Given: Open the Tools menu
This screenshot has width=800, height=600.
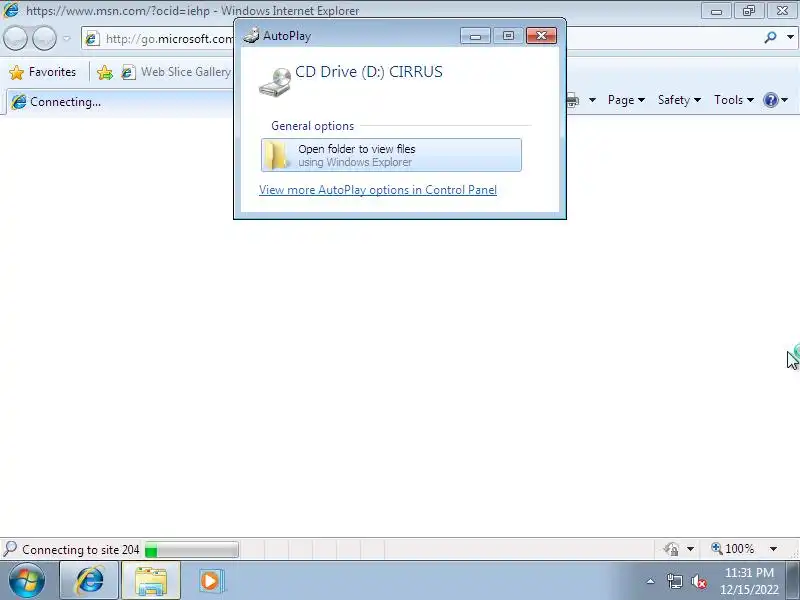Looking at the screenshot, I should click(734, 100).
